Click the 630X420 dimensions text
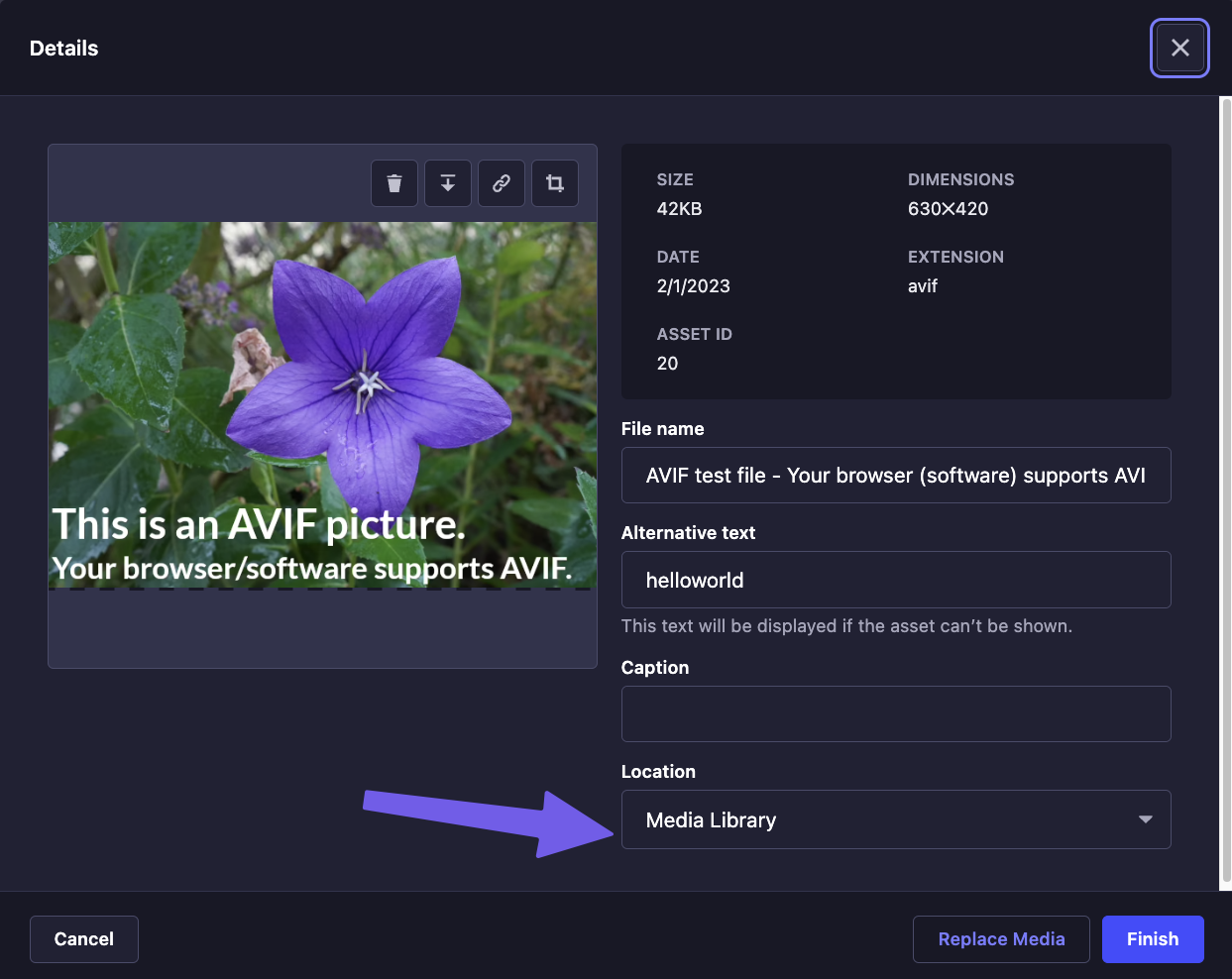The height and width of the screenshot is (979, 1232). tap(948, 208)
